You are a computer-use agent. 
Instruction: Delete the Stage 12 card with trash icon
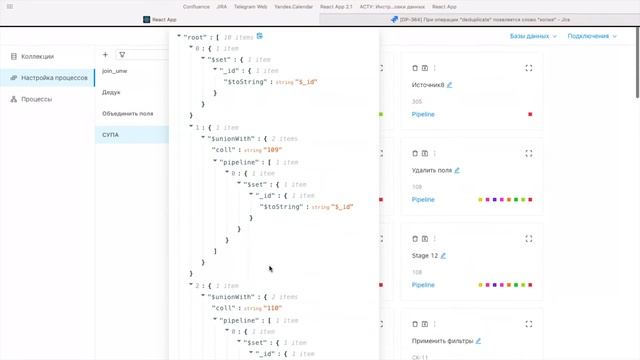pyautogui.click(x=415, y=239)
